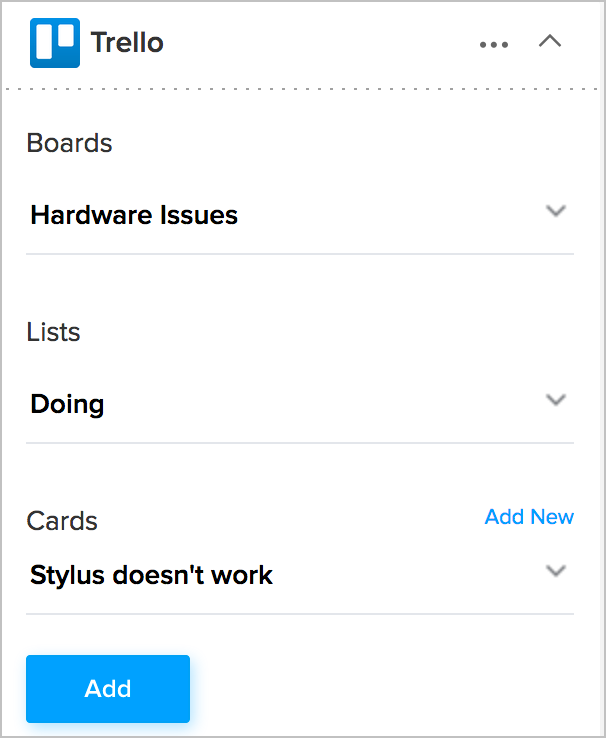The image size is (606, 738).
Task: Collapse the Trello panel with the up chevron
Action: click(x=550, y=42)
